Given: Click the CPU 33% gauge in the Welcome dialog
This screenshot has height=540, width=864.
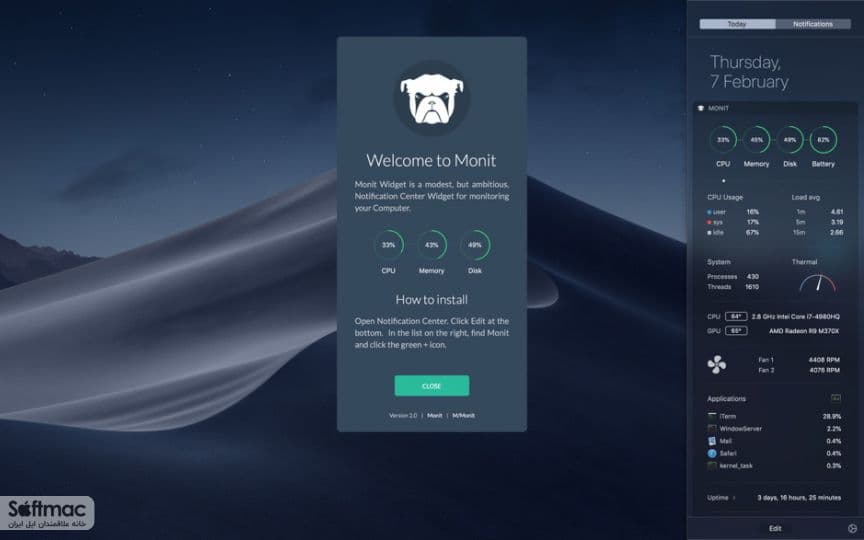Looking at the screenshot, I should click(388, 245).
